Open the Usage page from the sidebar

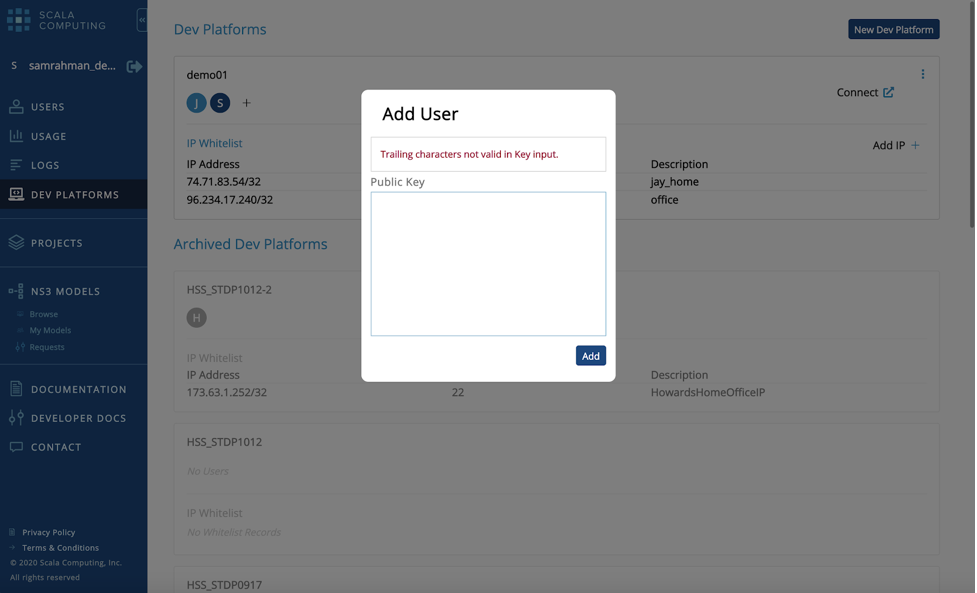[48, 136]
